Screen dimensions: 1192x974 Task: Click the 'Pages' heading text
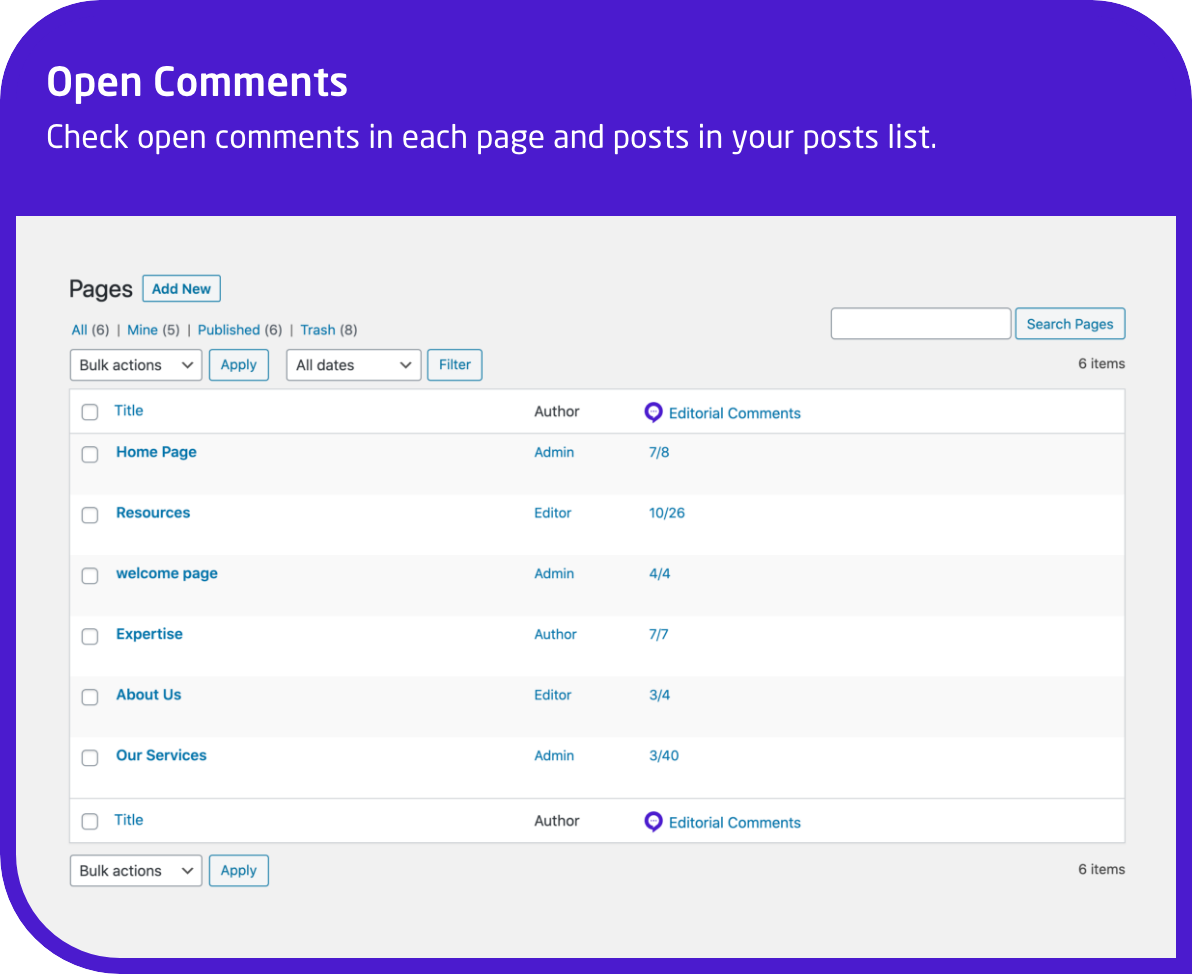100,290
